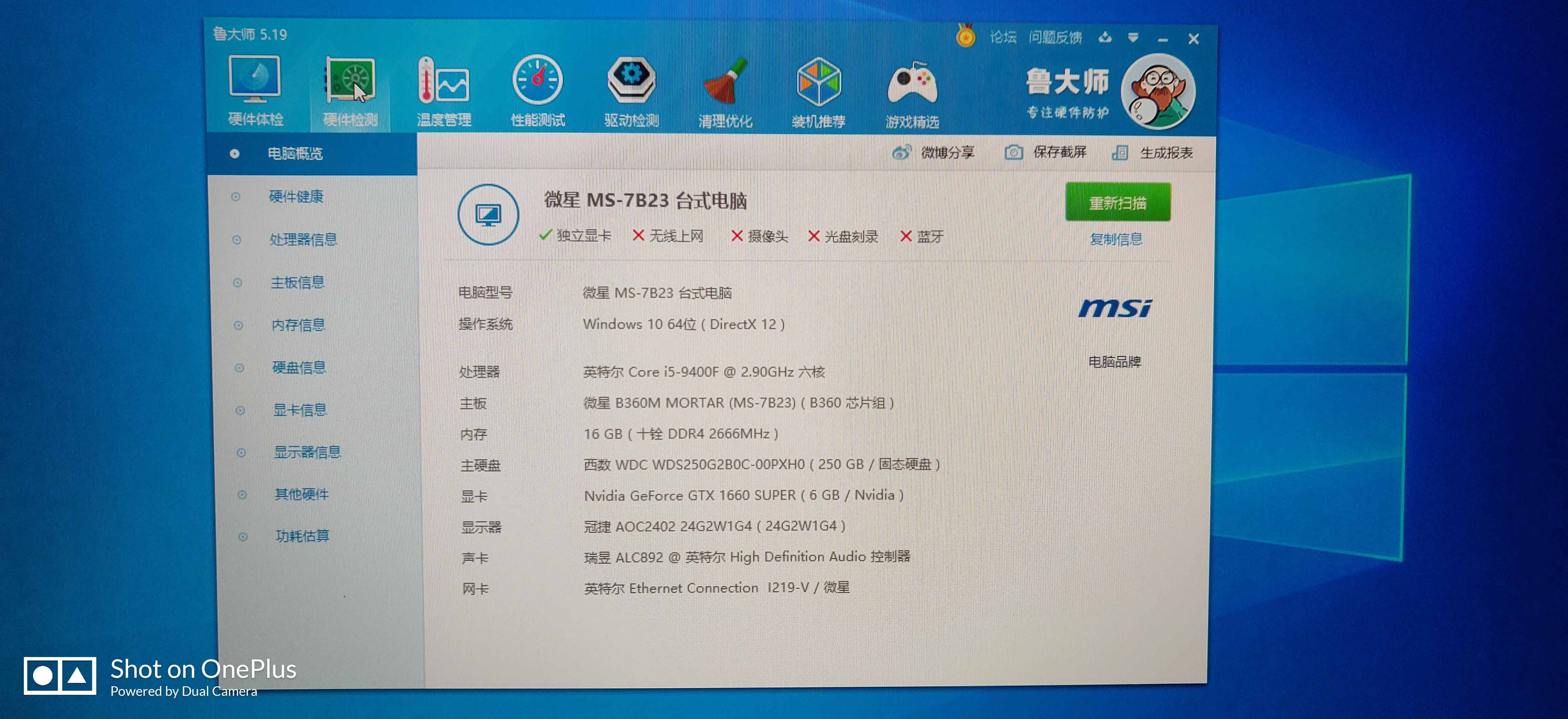Click the AOC2402 24G2W1G4 monitor value
The width and height of the screenshot is (1568, 719).
715,526
